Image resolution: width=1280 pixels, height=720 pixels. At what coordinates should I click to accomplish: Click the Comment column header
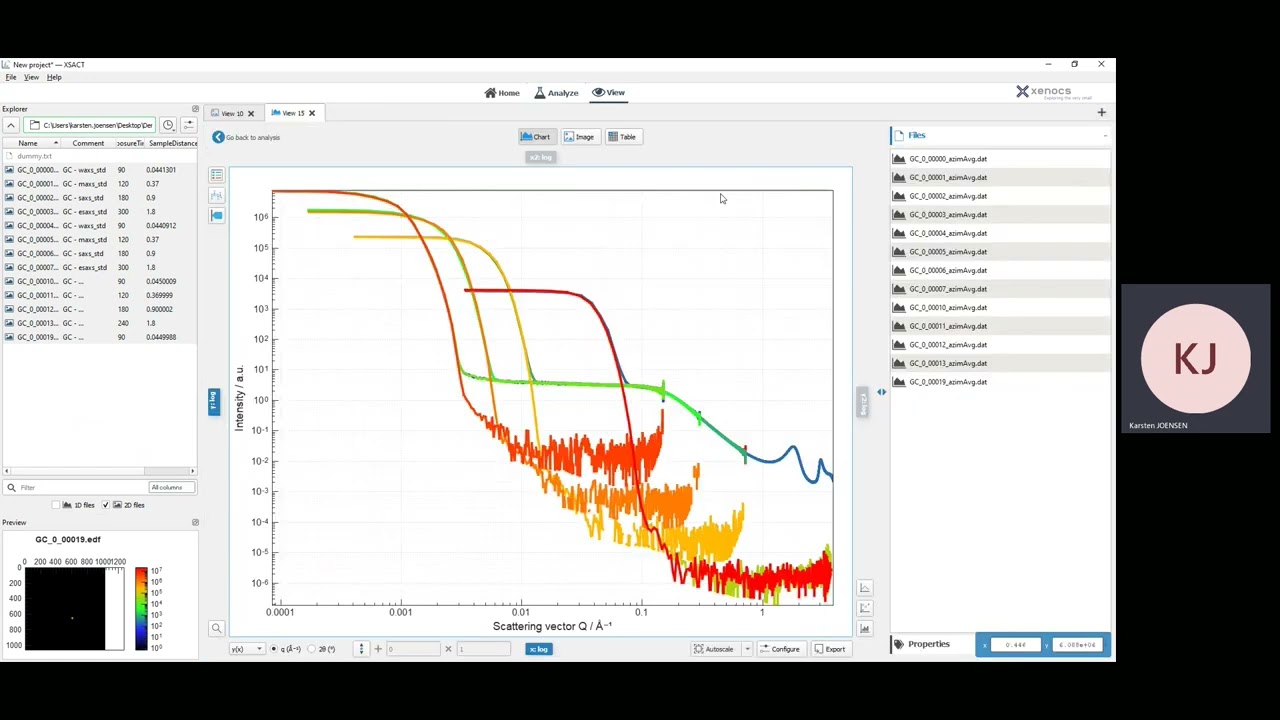point(88,143)
